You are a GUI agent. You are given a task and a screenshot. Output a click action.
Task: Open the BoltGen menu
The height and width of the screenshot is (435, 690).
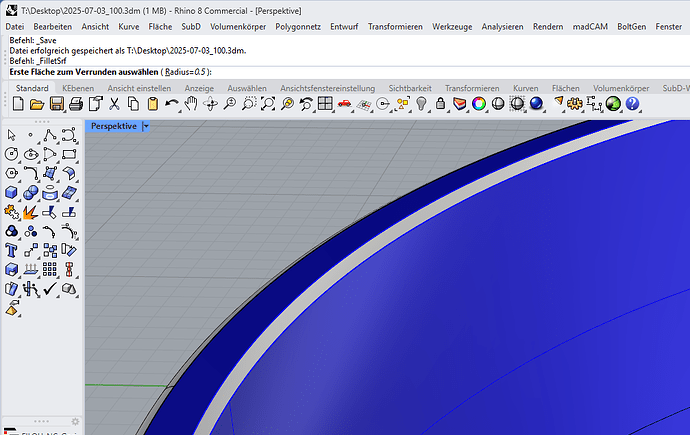(631, 27)
